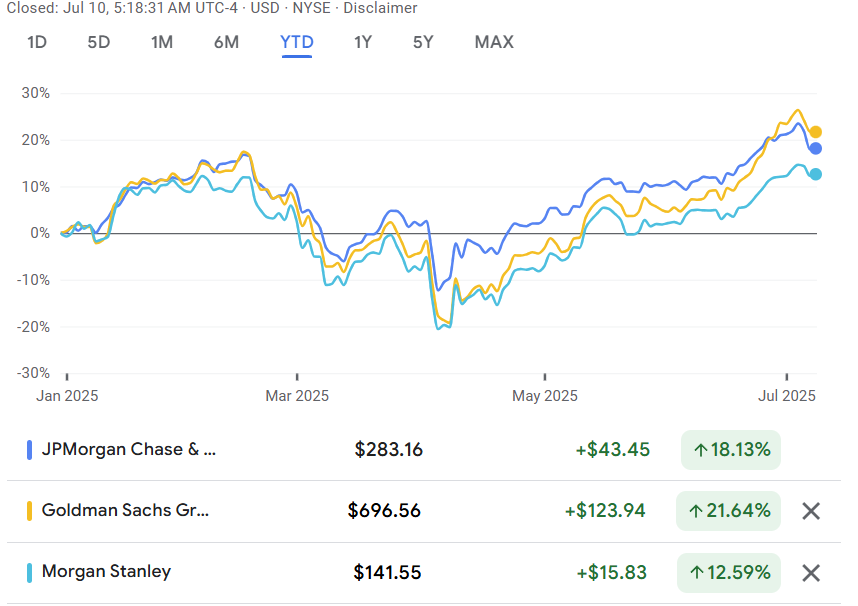Screen dimensions: 858x606
Task: Remove Morgan Stanley from comparison
Action: coord(810,573)
